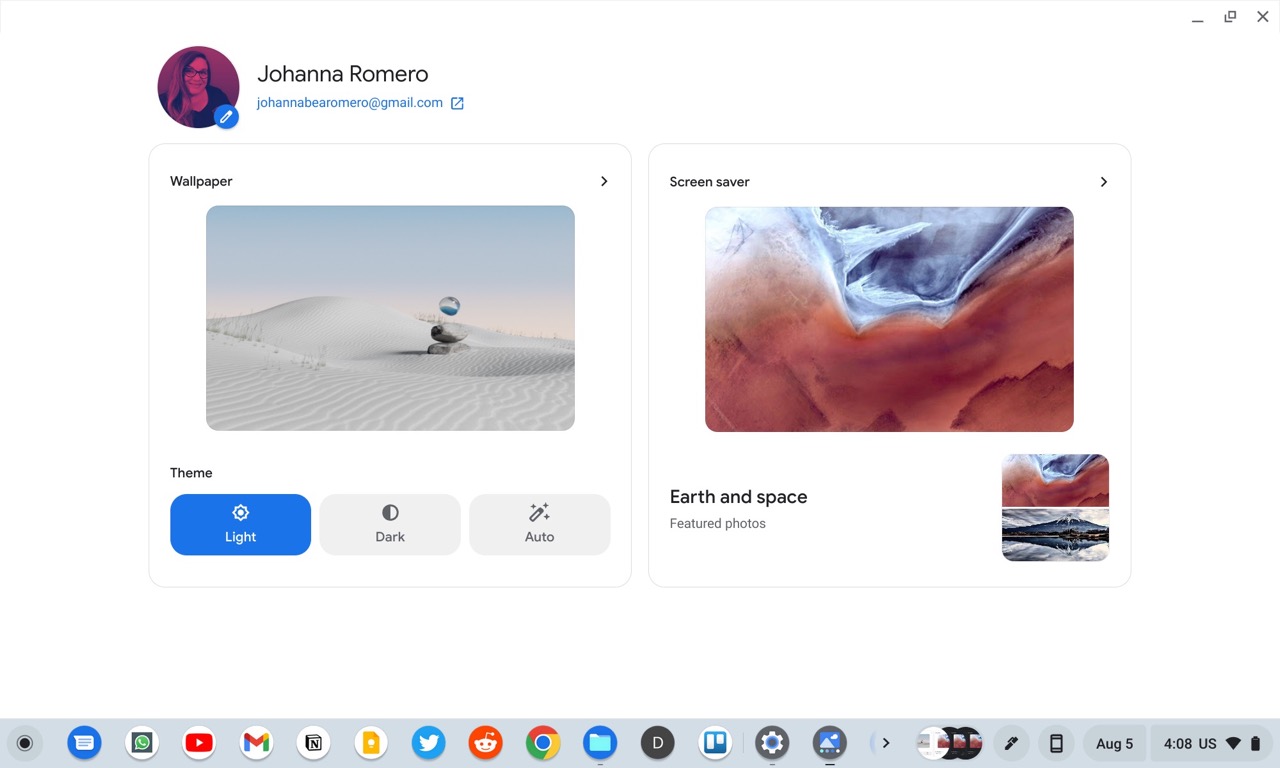Launch YouTube from the shelf
This screenshot has width=1280, height=768.
pos(199,743)
